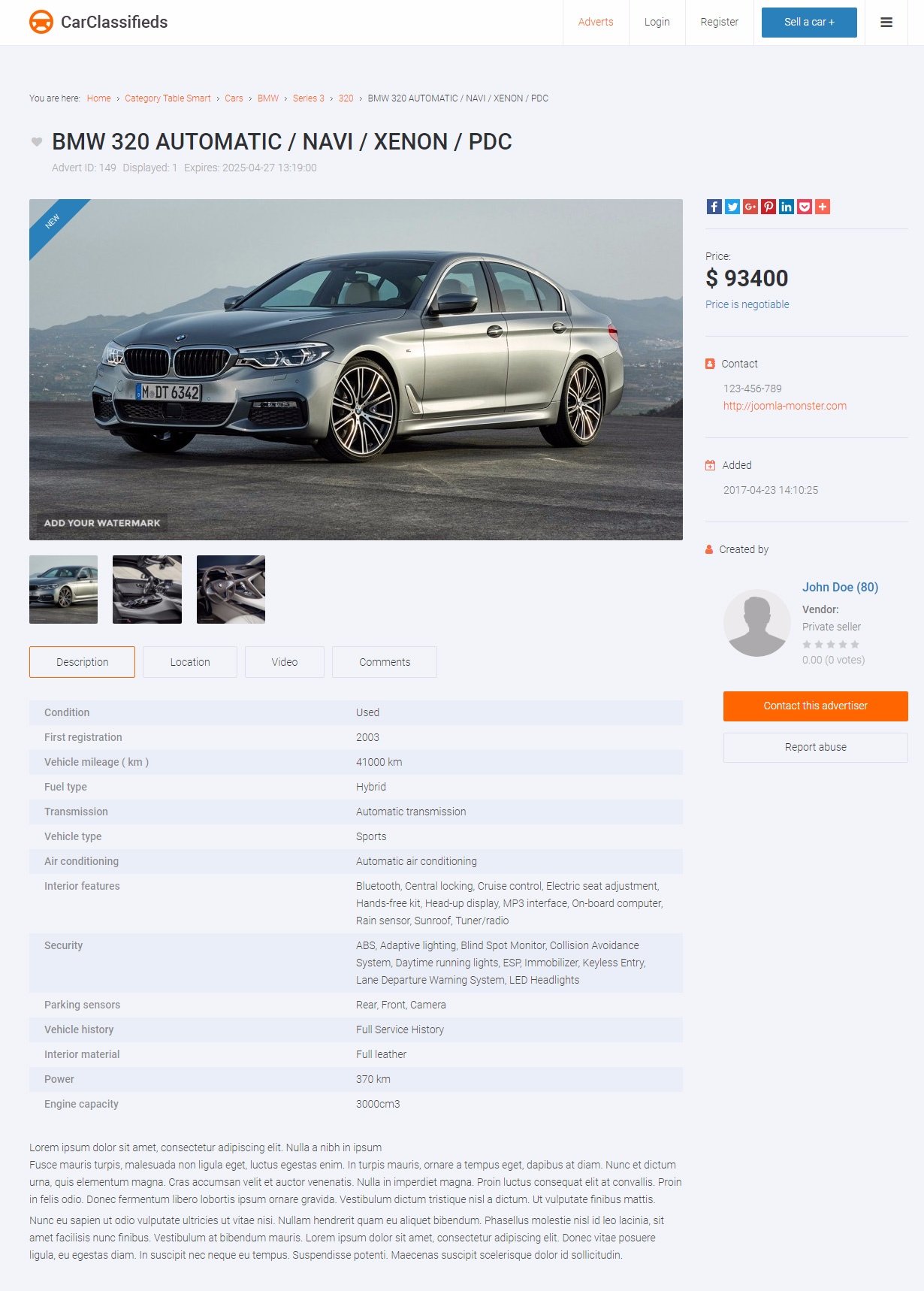Open the hamburger menu in the header

pyautogui.click(x=886, y=23)
